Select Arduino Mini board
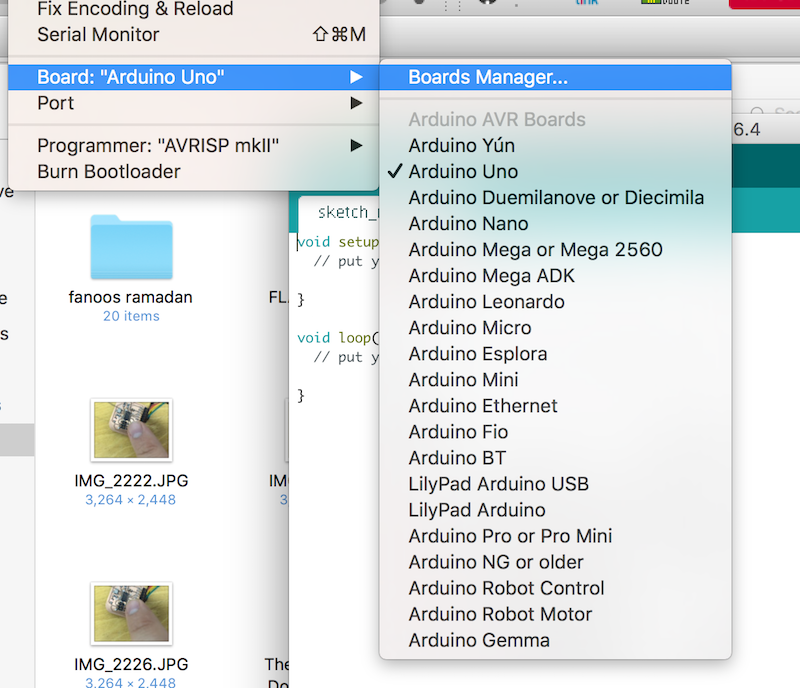The image size is (800, 688). point(555,380)
